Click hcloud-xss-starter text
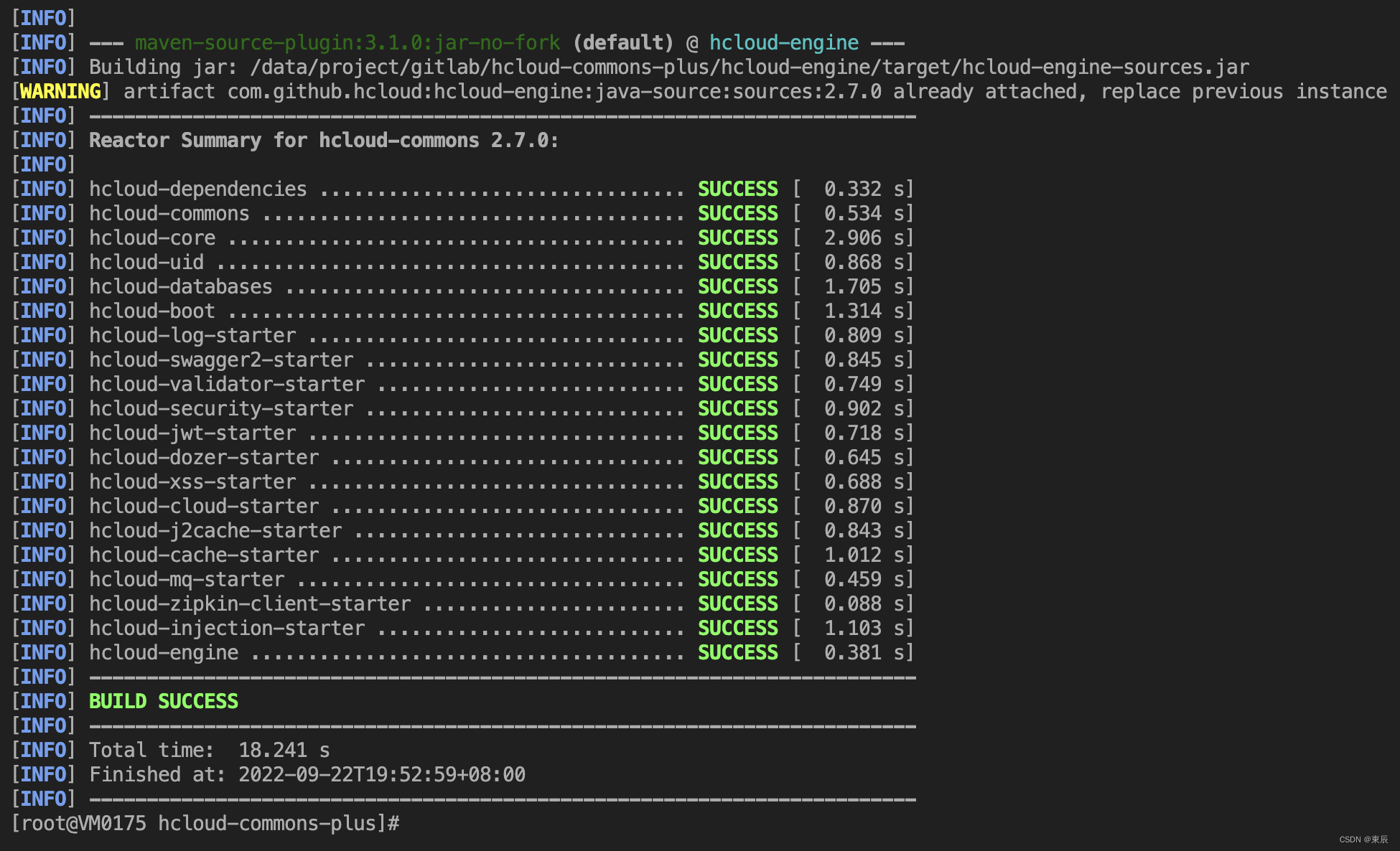1400x851 pixels. pos(192,481)
